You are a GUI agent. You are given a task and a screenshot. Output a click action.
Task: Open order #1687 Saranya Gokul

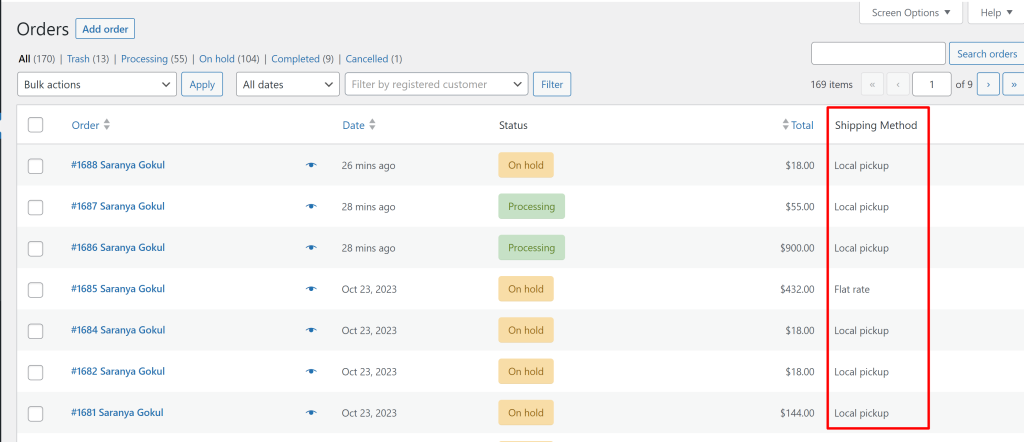[x=118, y=206]
